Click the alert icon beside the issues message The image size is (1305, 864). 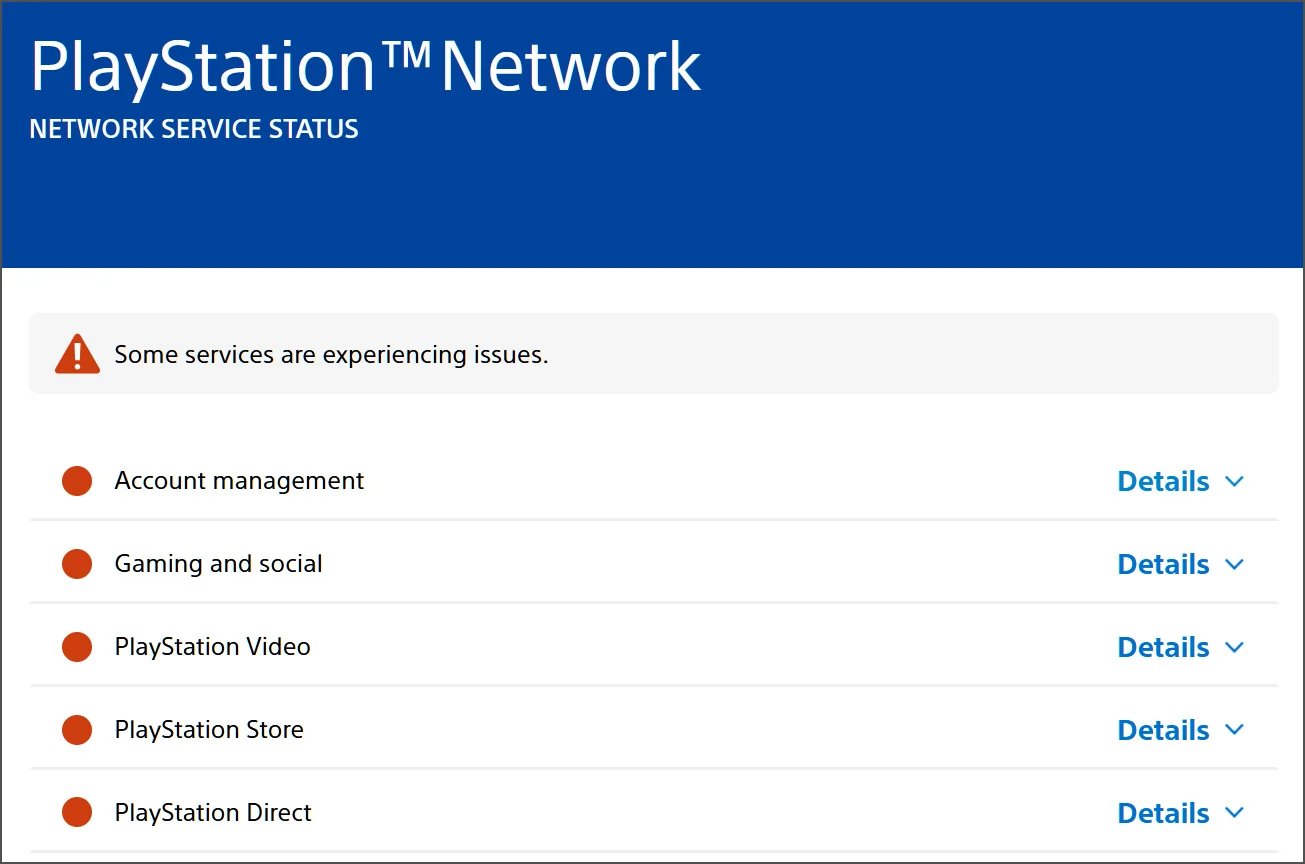(x=76, y=353)
